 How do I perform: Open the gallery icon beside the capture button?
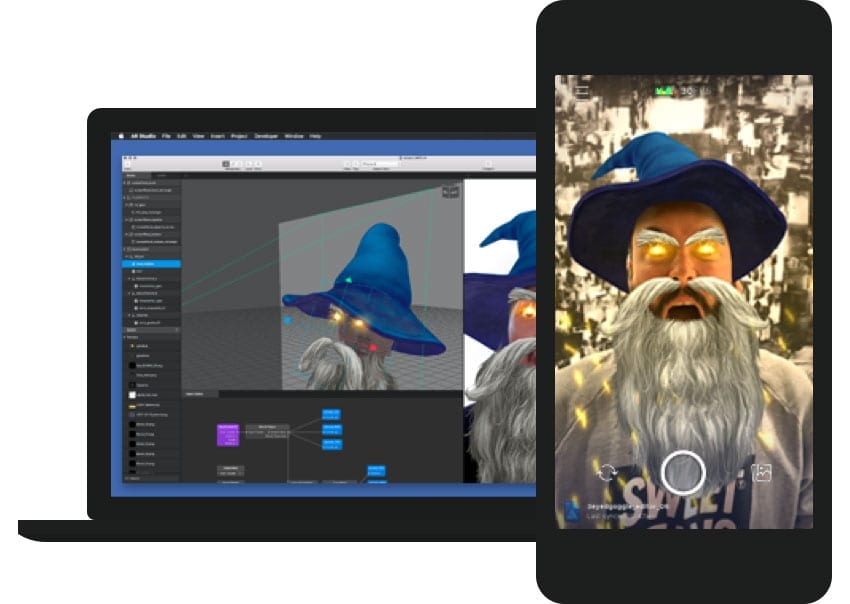tap(761, 474)
